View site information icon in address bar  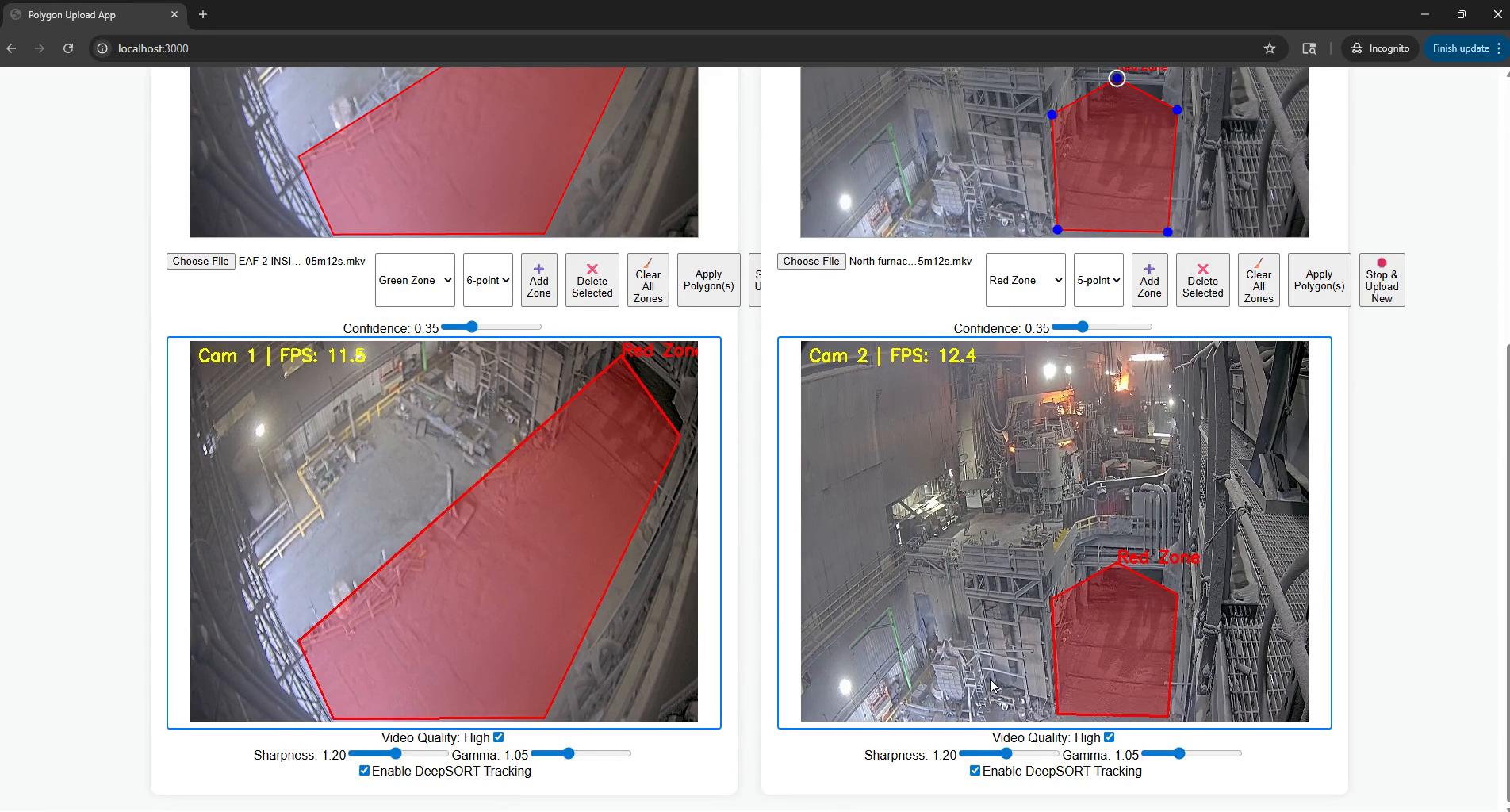(102, 48)
